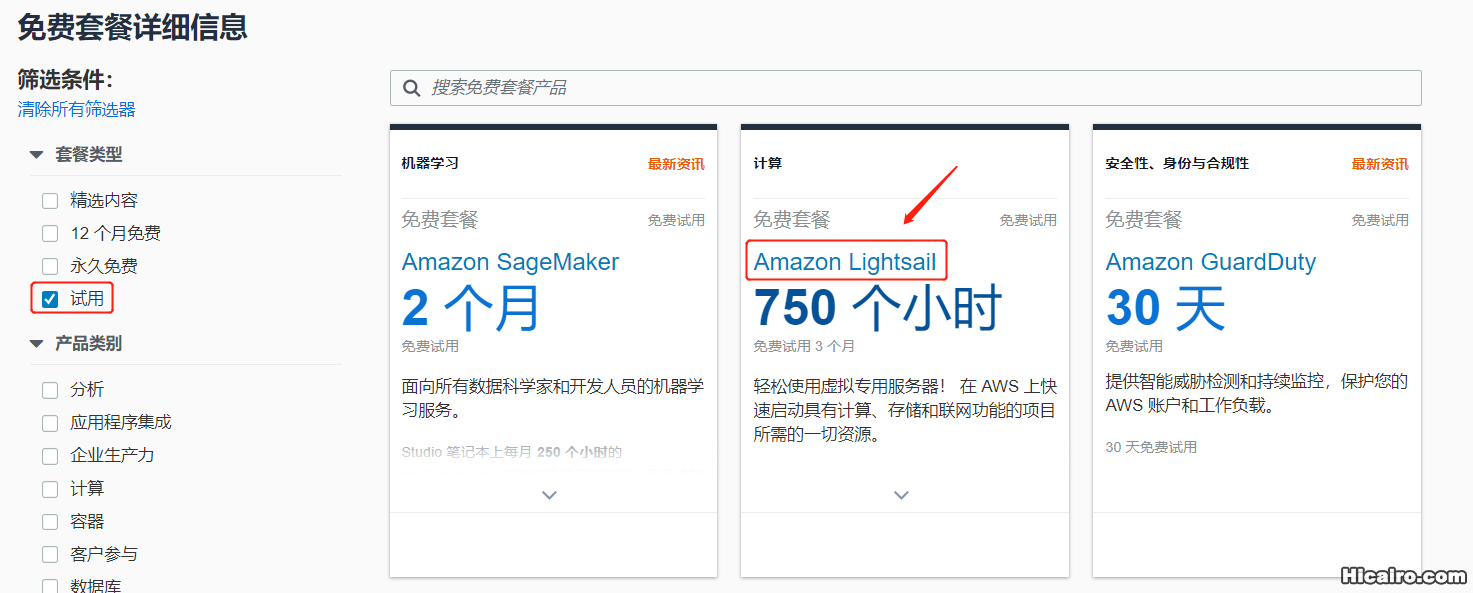Click the 计算 category label on the Lightsail card

[x=768, y=163]
